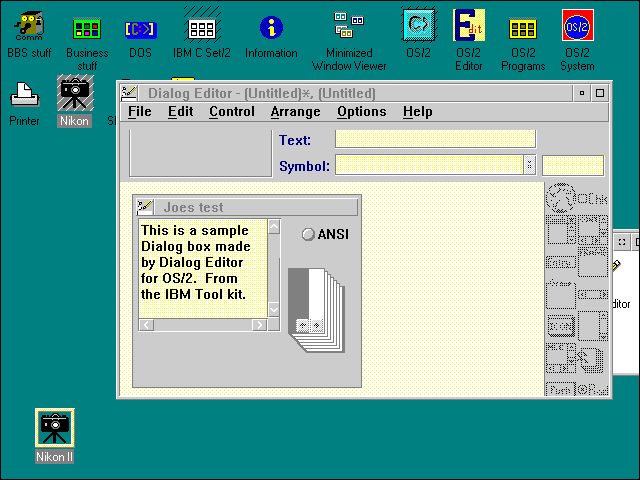Screen dimensions: 640x480
Task: Pick the combo box tool in palette
Action: tap(560, 230)
